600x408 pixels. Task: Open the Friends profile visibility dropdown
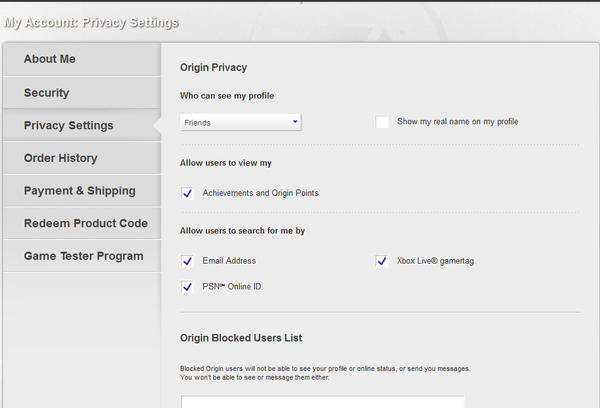pos(240,122)
